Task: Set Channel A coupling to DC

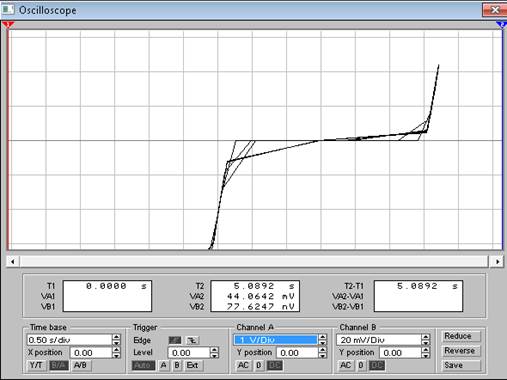Action: click(275, 365)
